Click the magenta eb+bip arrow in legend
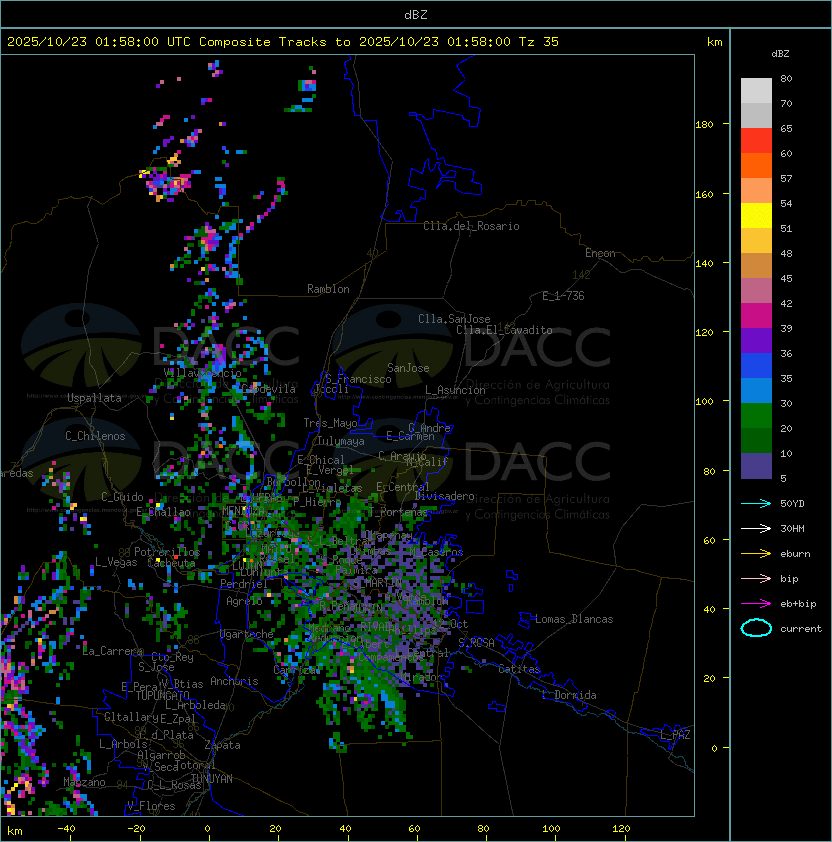 pyautogui.click(x=756, y=604)
